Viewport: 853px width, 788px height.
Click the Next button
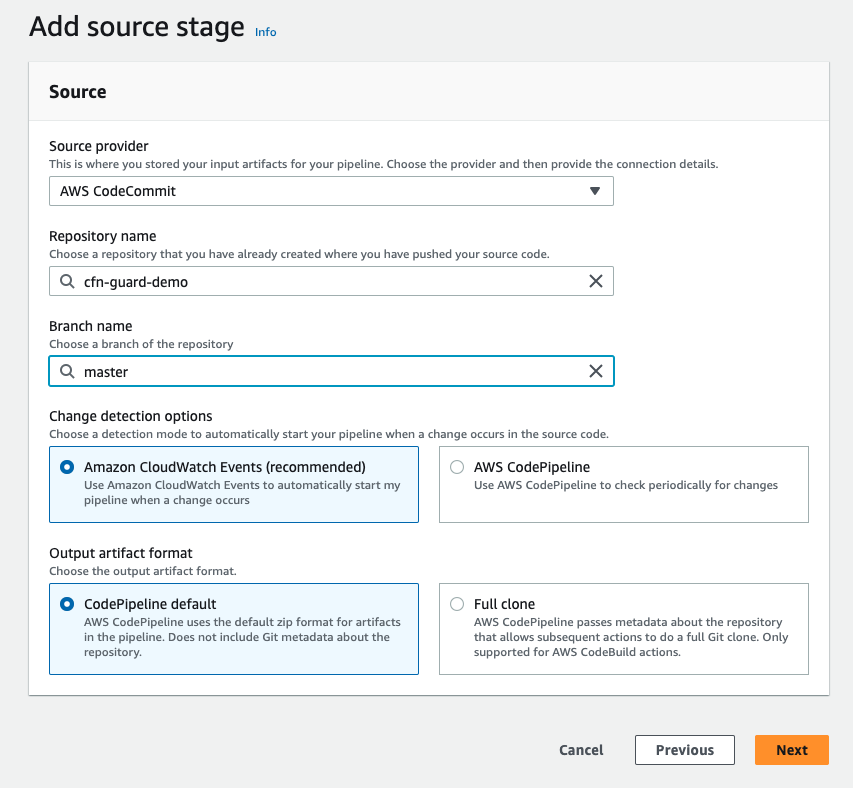(x=792, y=750)
